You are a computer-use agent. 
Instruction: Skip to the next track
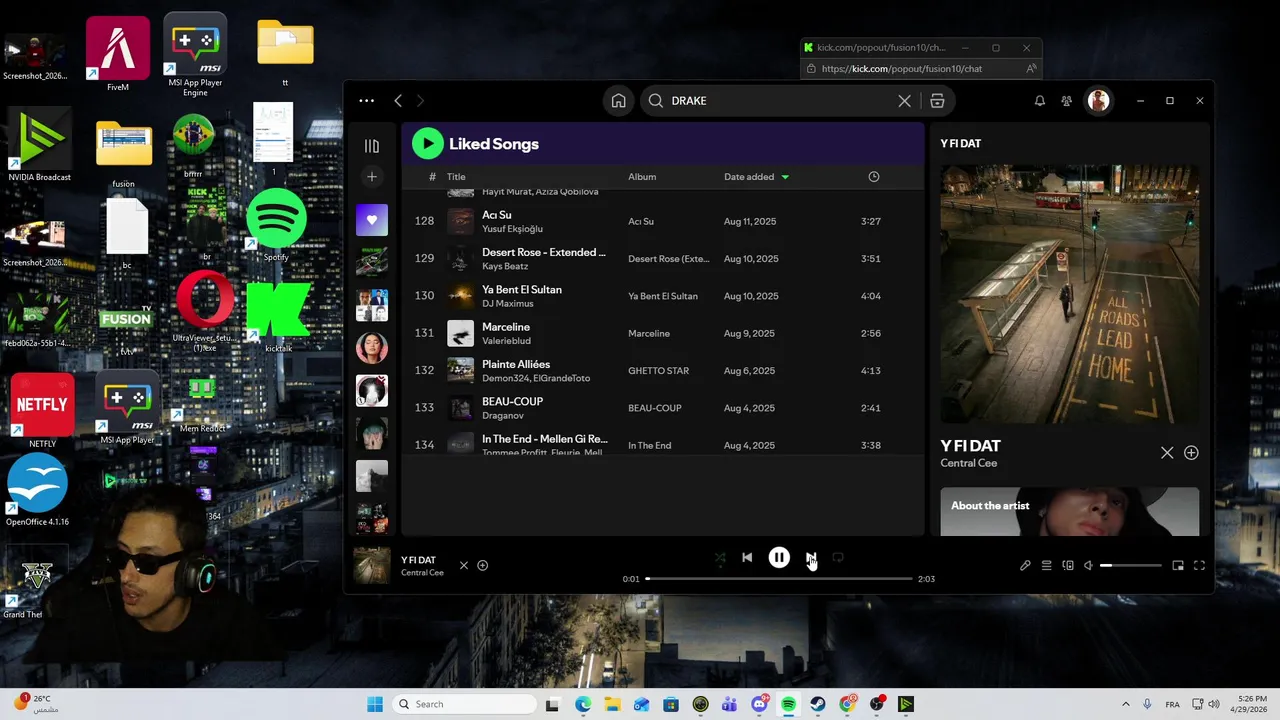[811, 558]
